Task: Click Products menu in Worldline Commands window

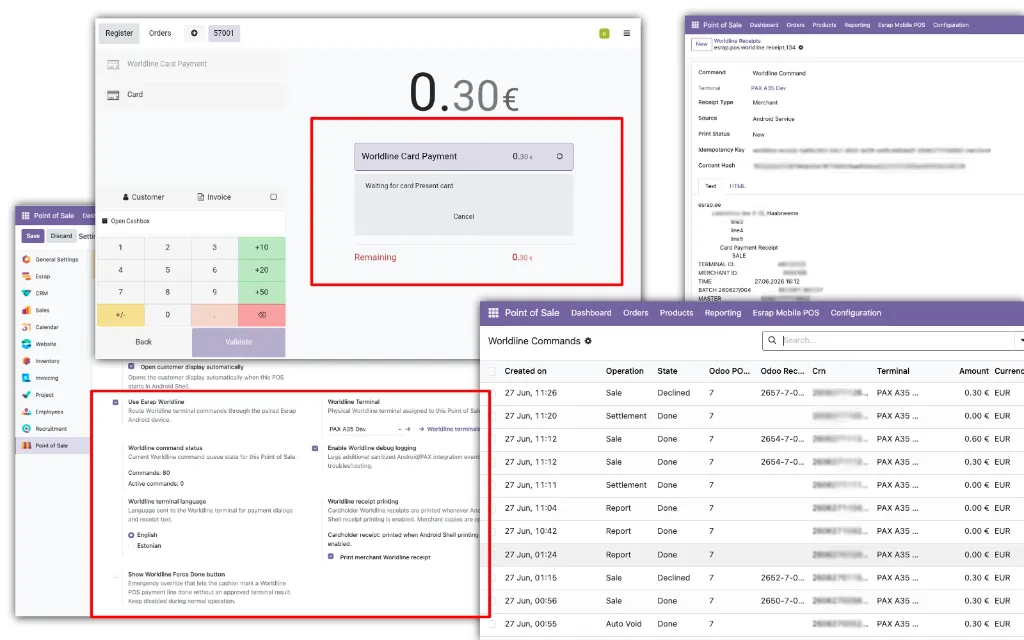Action: coord(676,313)
